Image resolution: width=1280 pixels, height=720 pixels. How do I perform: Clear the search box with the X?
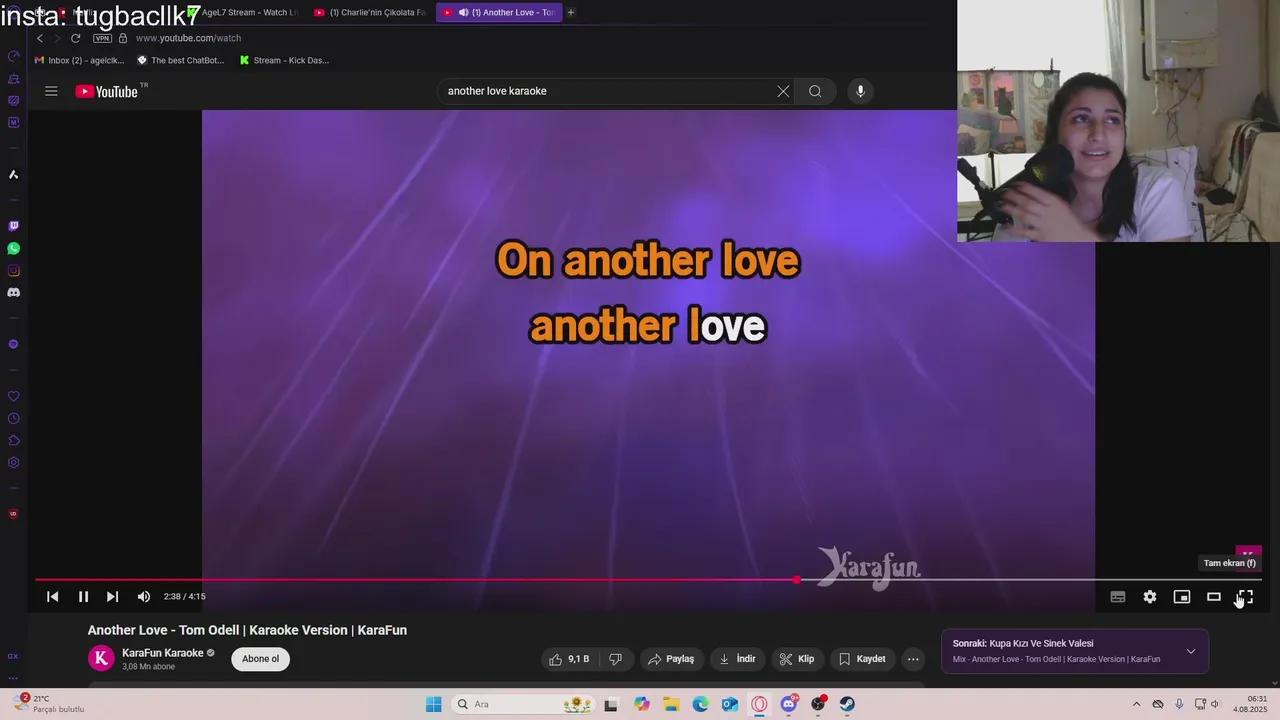tap(783, 91)
